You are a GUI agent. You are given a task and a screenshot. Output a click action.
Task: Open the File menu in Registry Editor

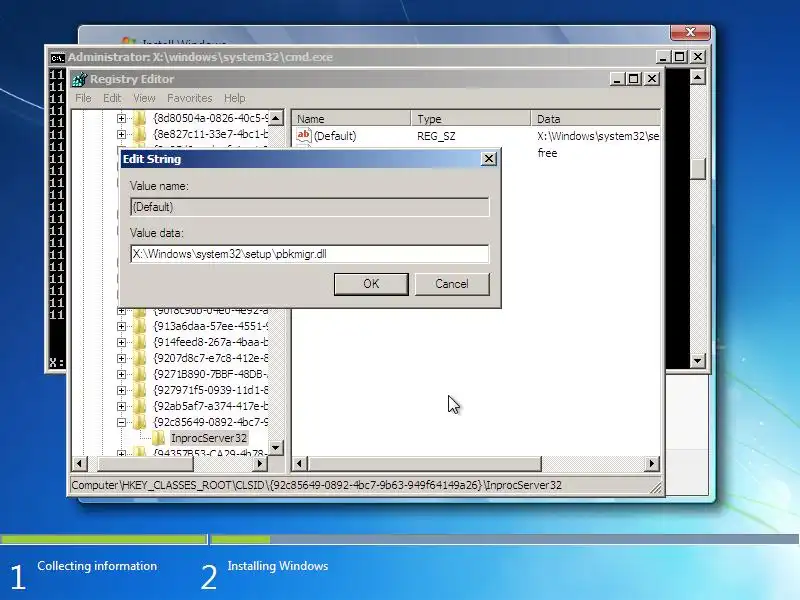pos(83,98)
